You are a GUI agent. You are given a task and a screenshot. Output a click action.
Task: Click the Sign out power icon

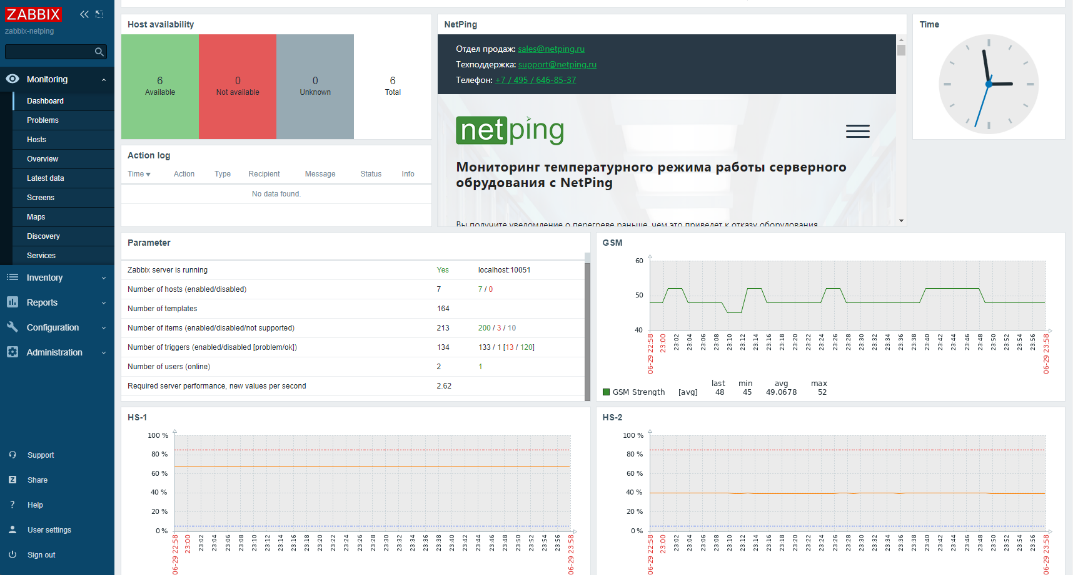pyautogui.click(x=12, y=554)
